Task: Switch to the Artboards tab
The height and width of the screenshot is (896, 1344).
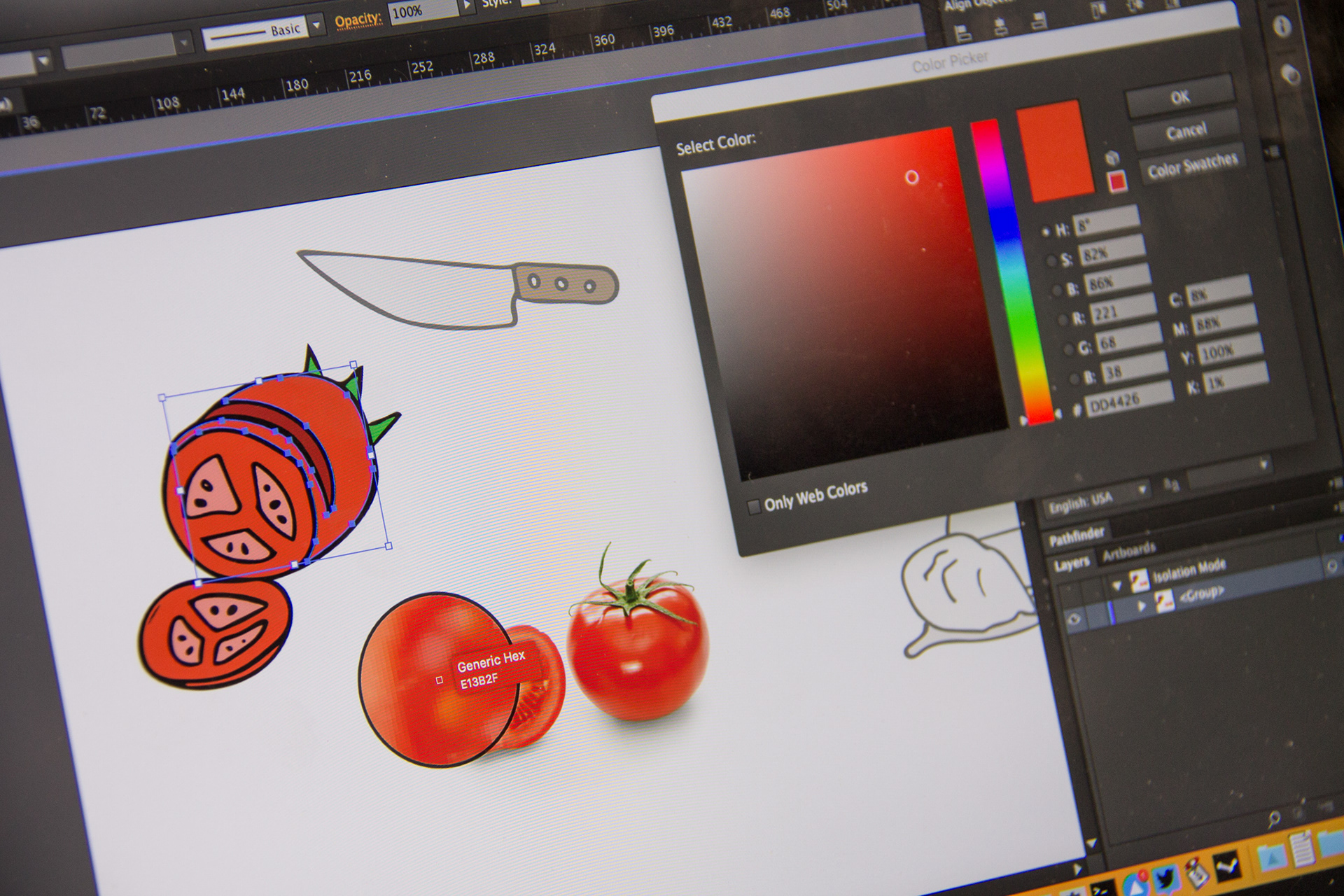Action: coord(1129,552)
